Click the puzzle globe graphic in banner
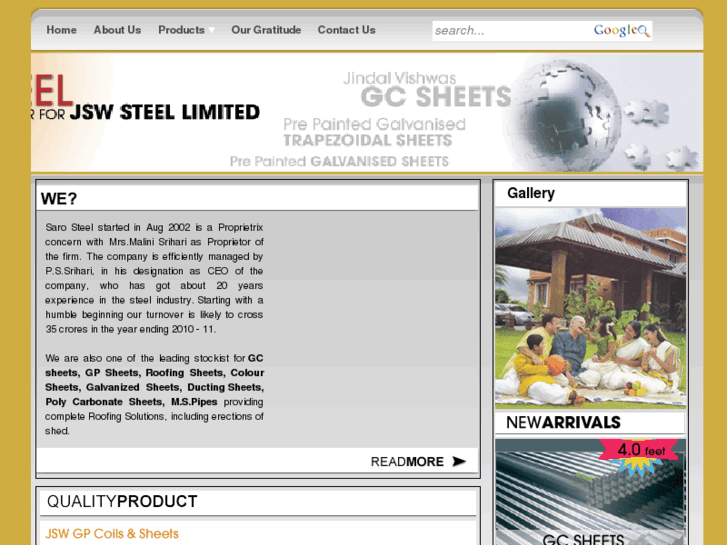The image size is (727, 545). (x=566, y=114)
